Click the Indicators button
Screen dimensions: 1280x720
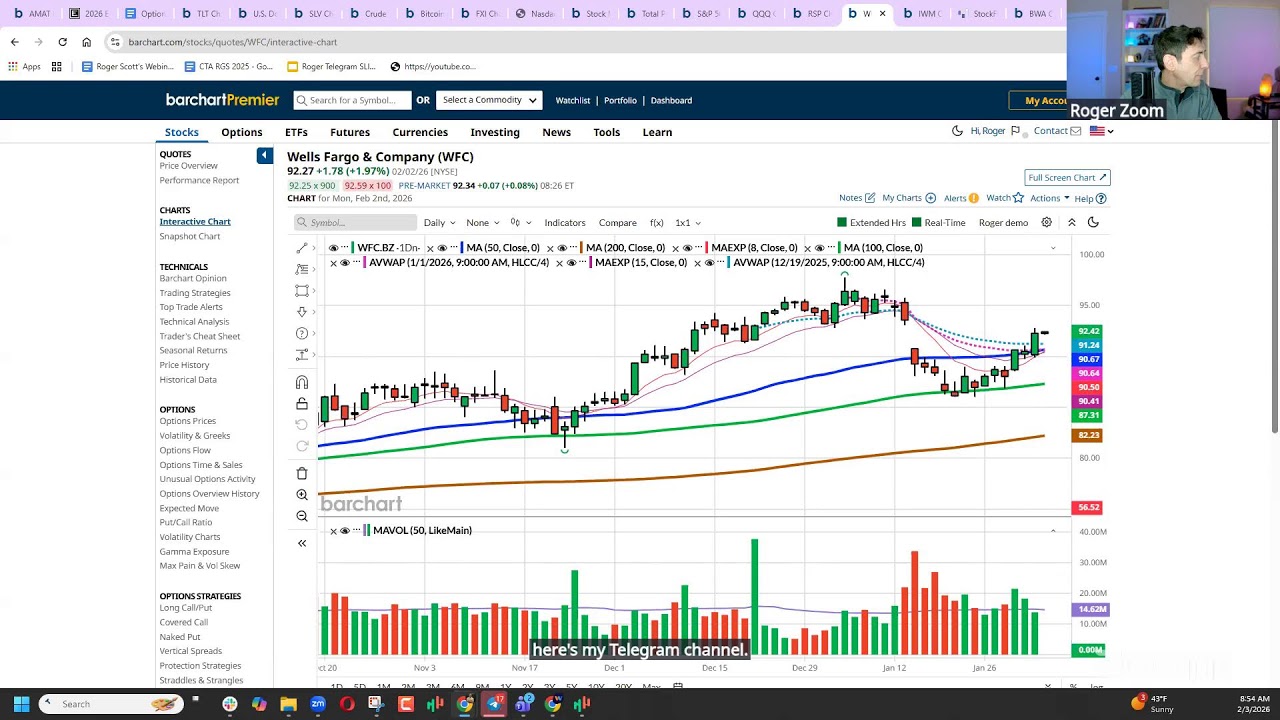(565, 223)
